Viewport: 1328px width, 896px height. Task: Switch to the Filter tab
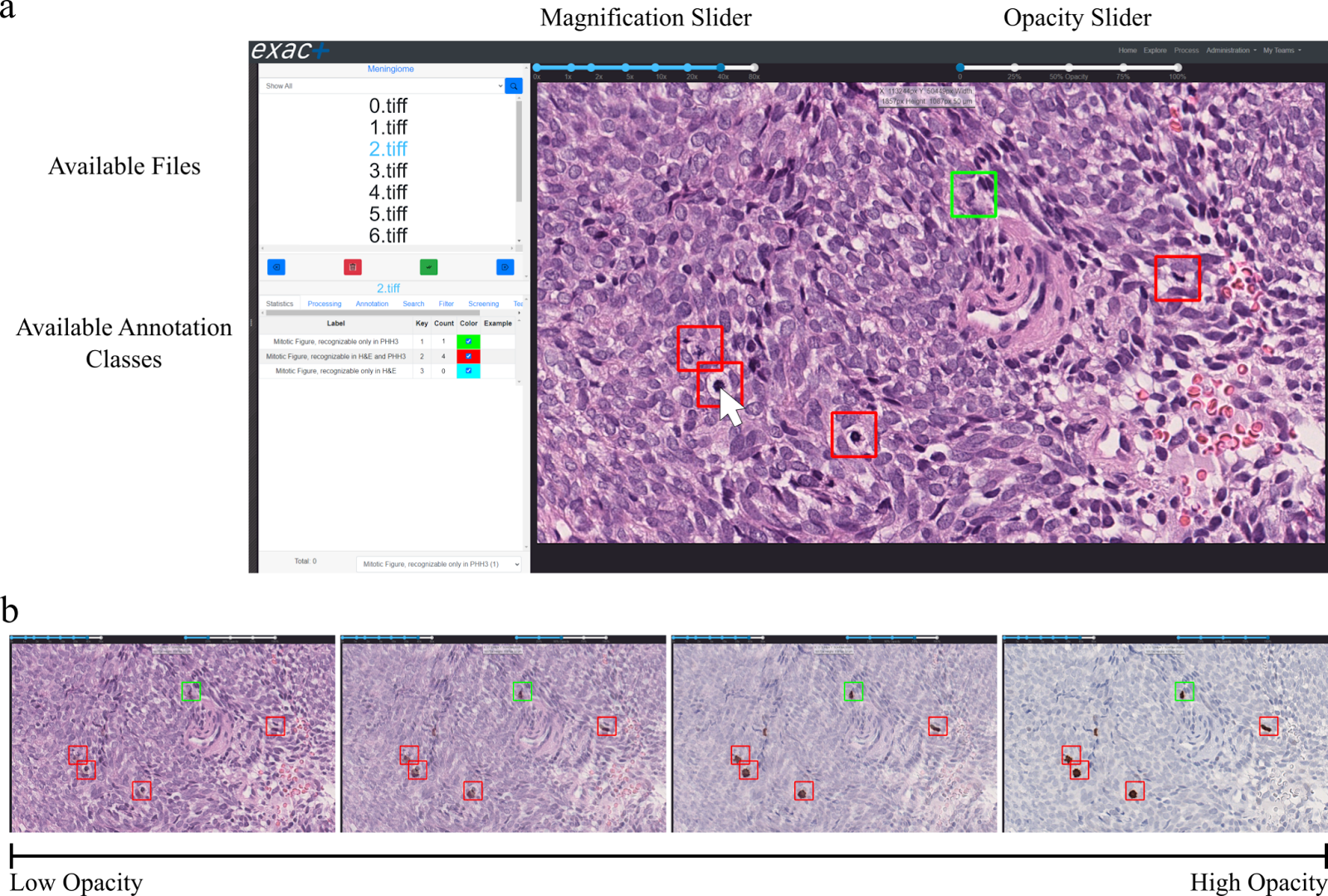click(x=446, y=304)
